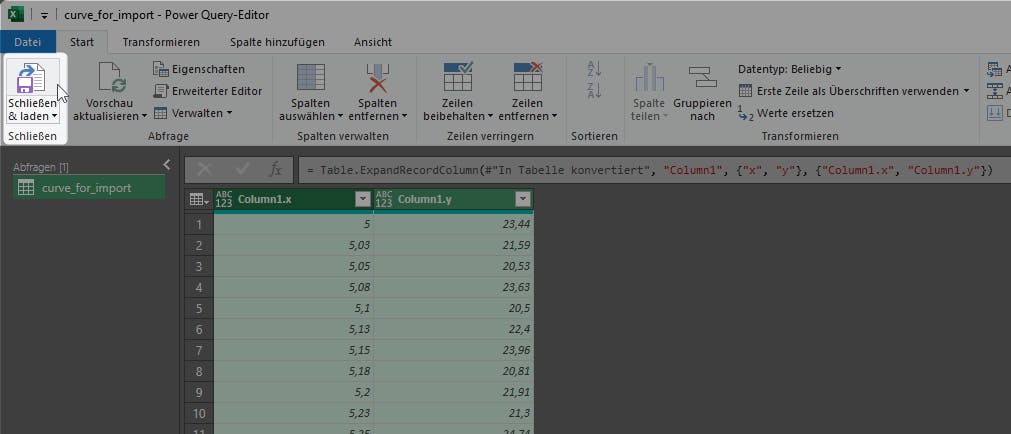
Task: Click the Spalten entfernen icon
Action: (378, 78)
